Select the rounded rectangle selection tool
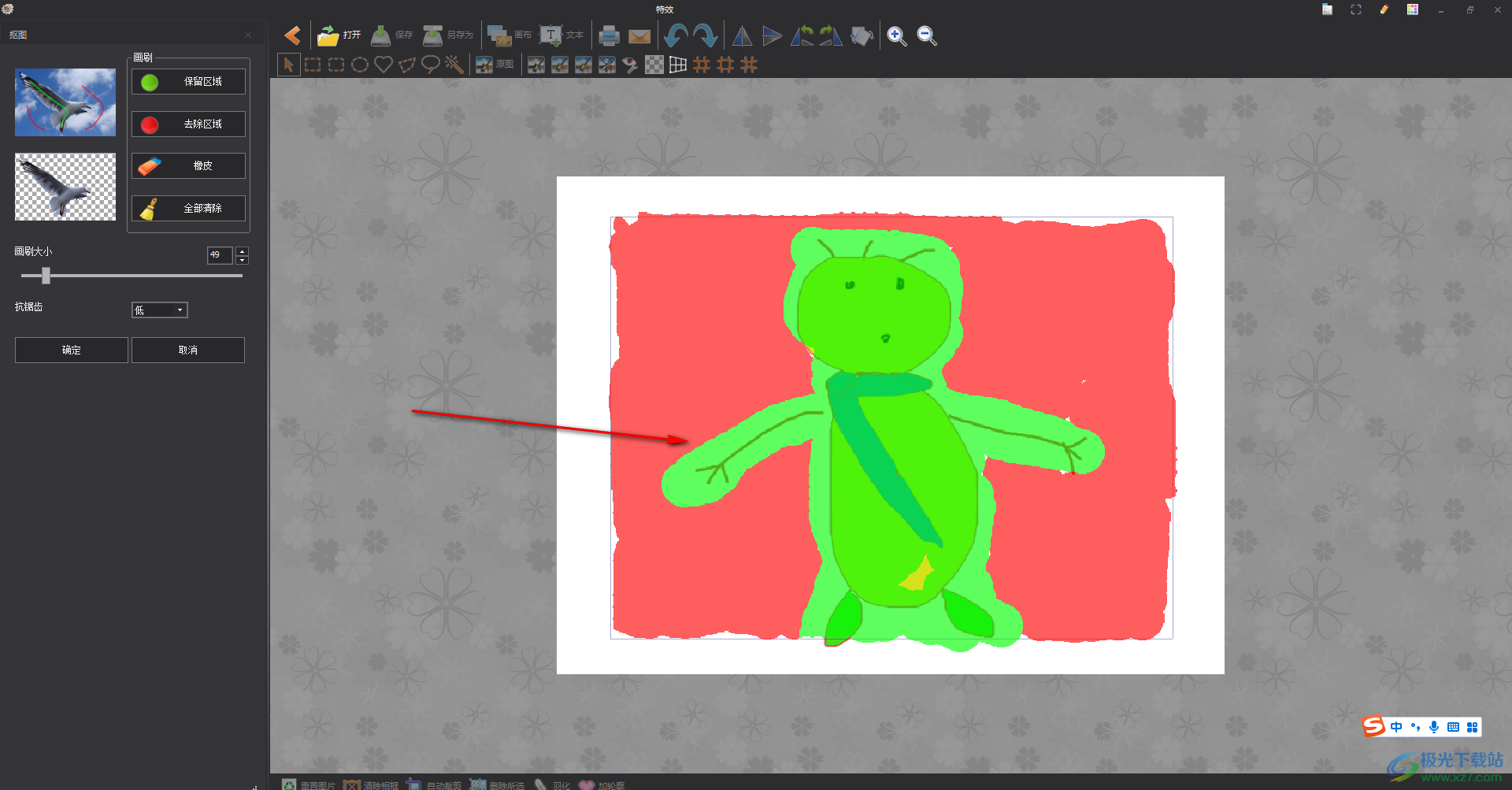1512x790 pixels. [x=336, y=65]
